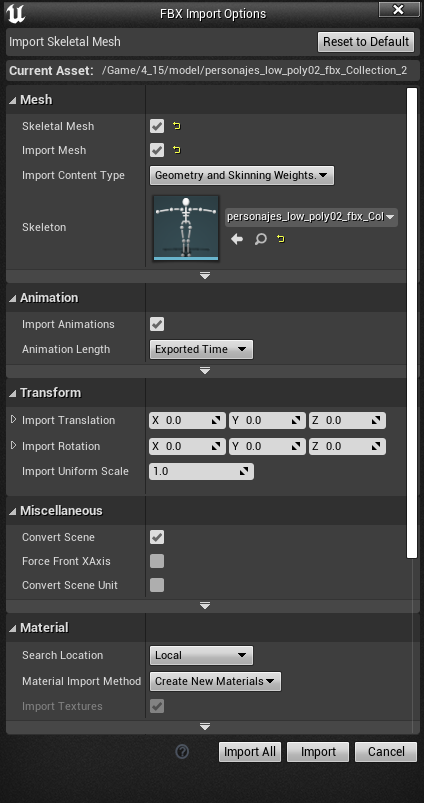Screen dimensions: 424x803
Task: Browse to skeleton with magnifier icon
Action: click(261, 239)
